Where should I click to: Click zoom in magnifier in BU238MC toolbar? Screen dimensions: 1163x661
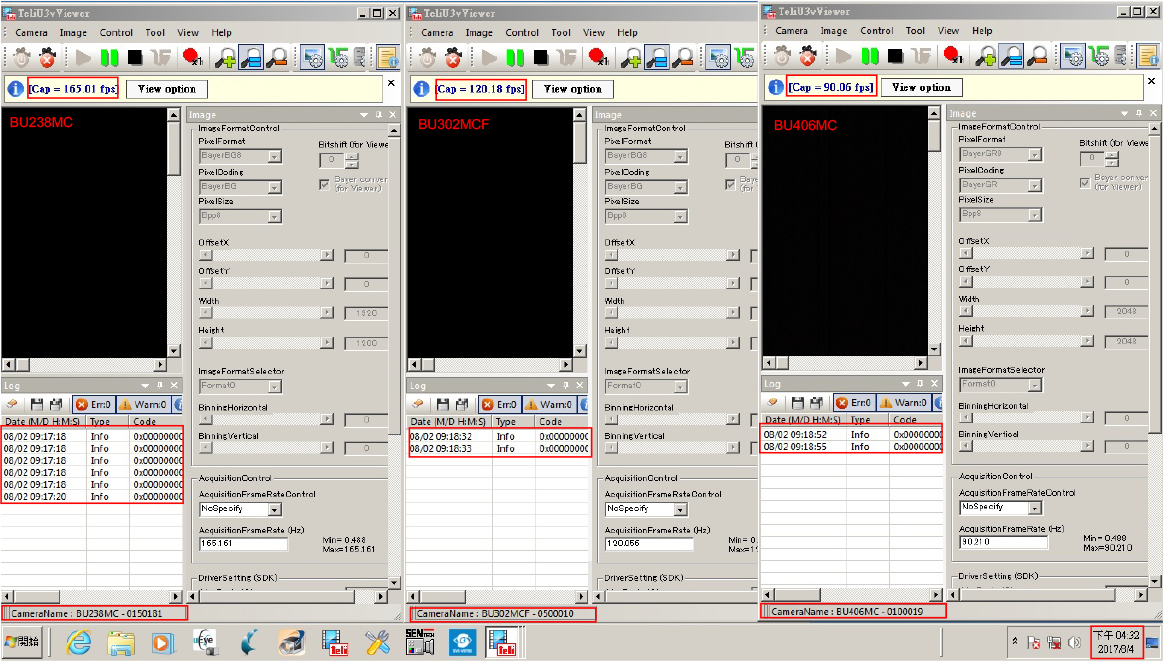point(226,58)
